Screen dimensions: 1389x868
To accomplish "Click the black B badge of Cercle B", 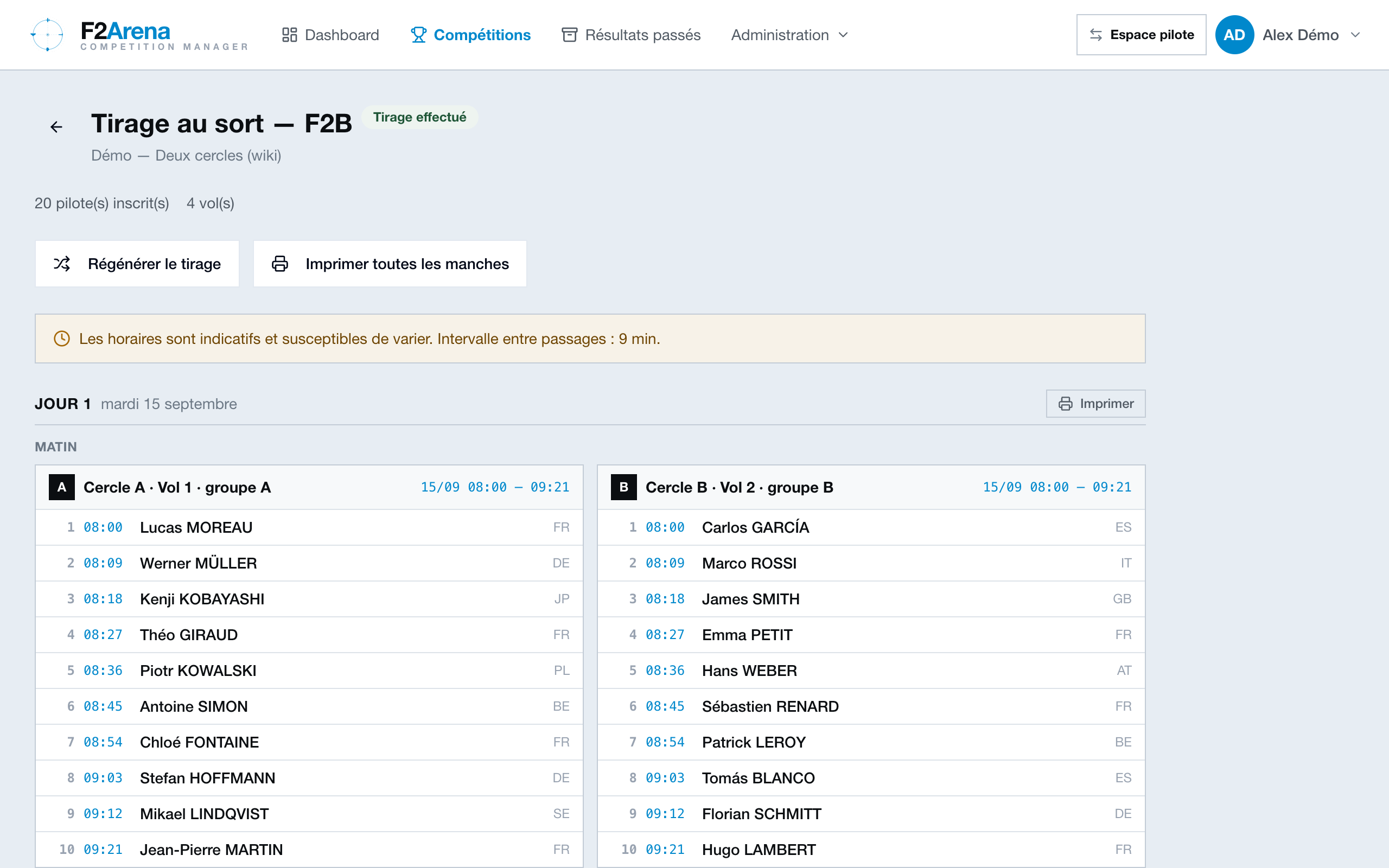I will 624,487.
